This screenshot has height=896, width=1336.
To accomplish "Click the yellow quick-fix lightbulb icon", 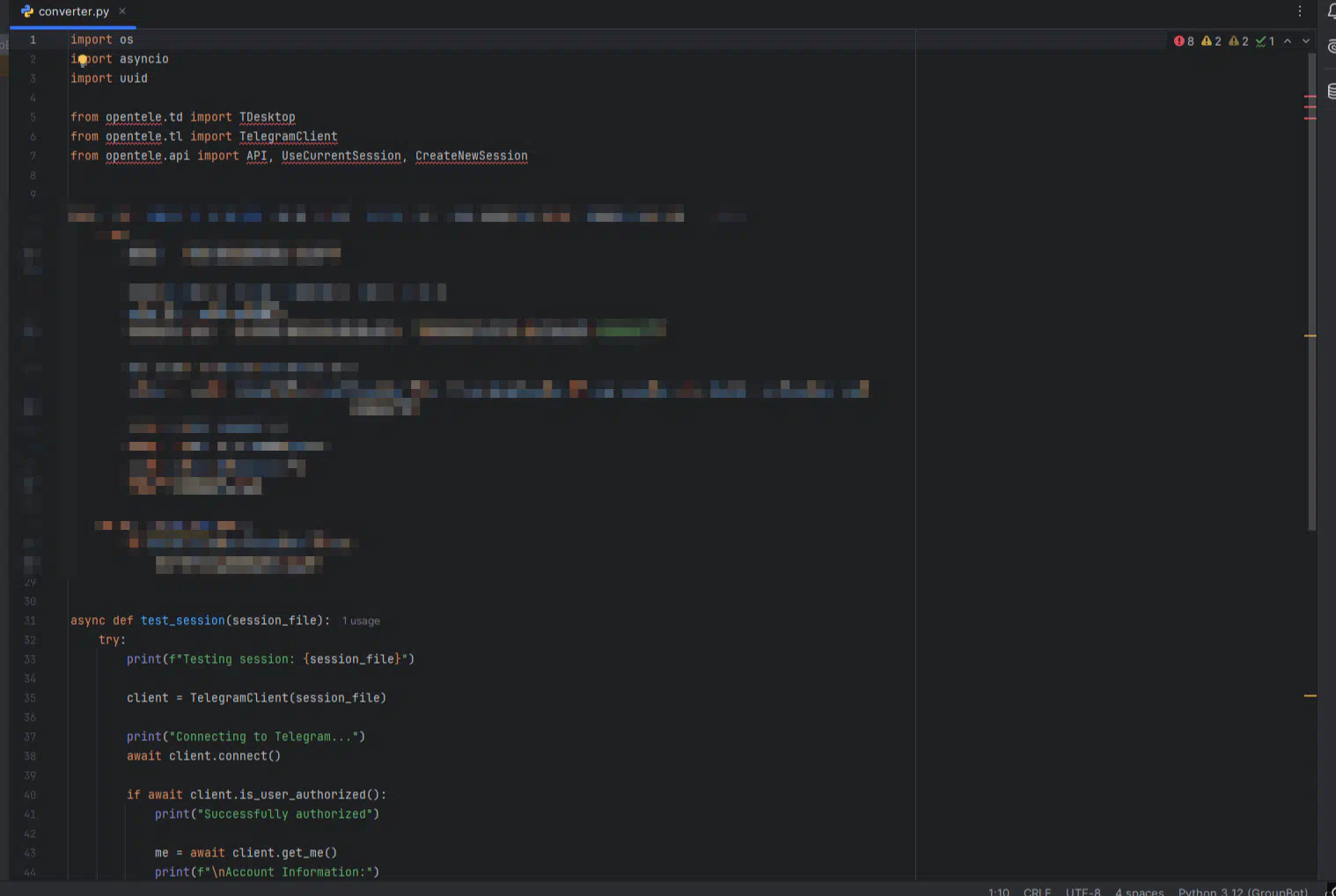I will point(83,60).
